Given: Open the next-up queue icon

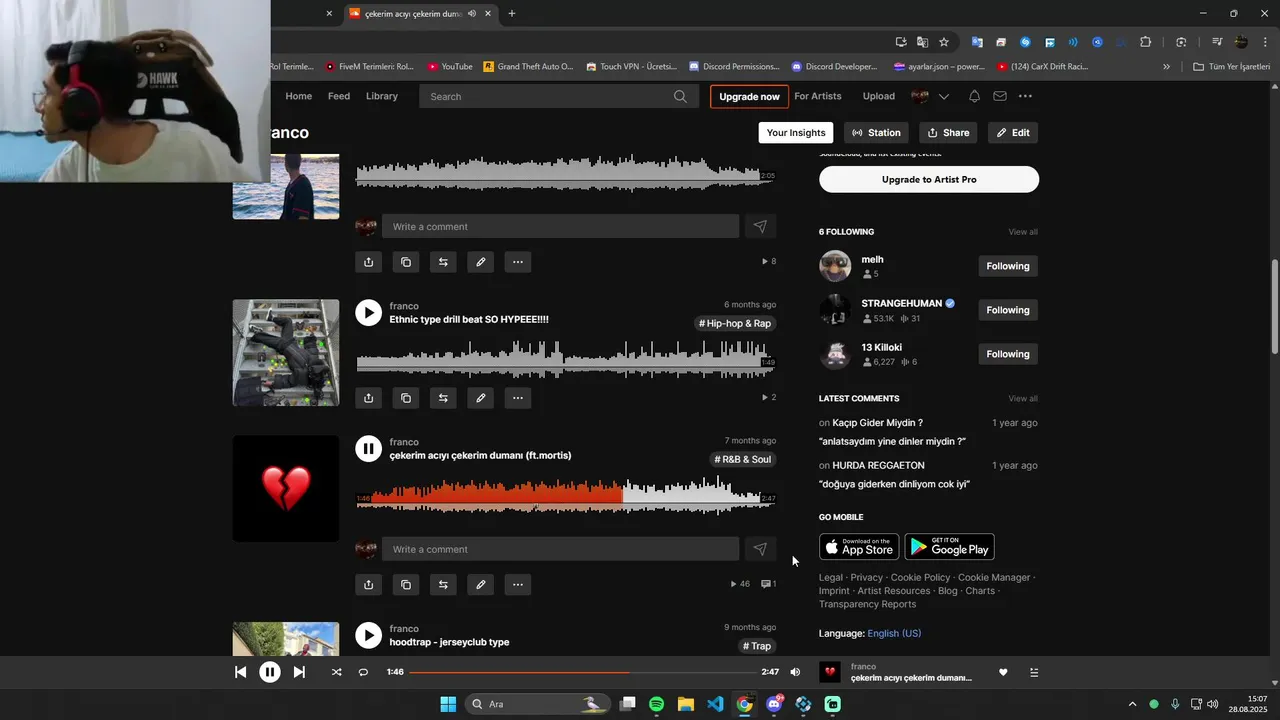Looking at the screenshot, I should [x=1034, y=672].
